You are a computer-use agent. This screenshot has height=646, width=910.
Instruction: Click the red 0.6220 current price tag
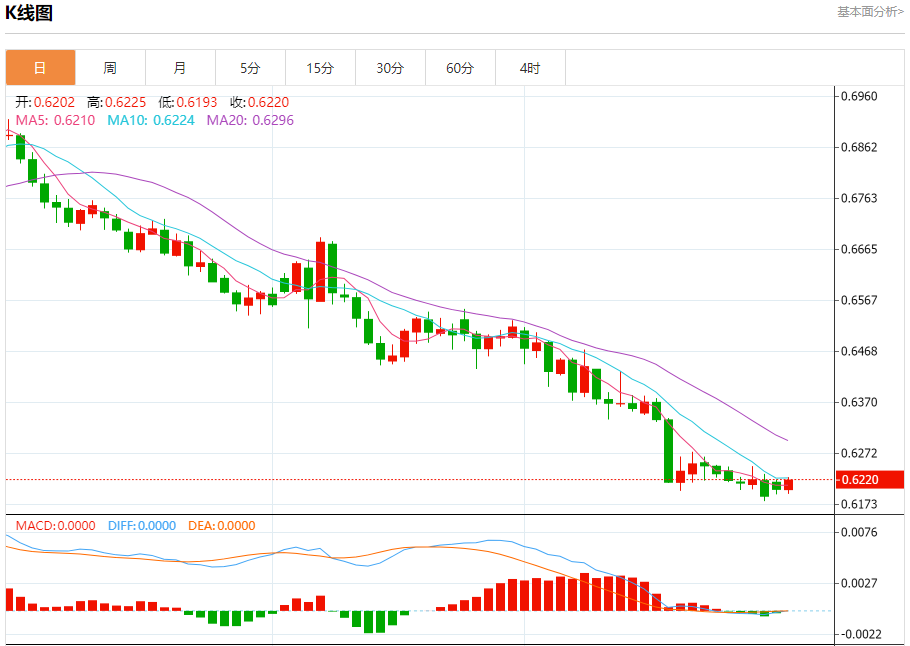click(x=869, y=479)
